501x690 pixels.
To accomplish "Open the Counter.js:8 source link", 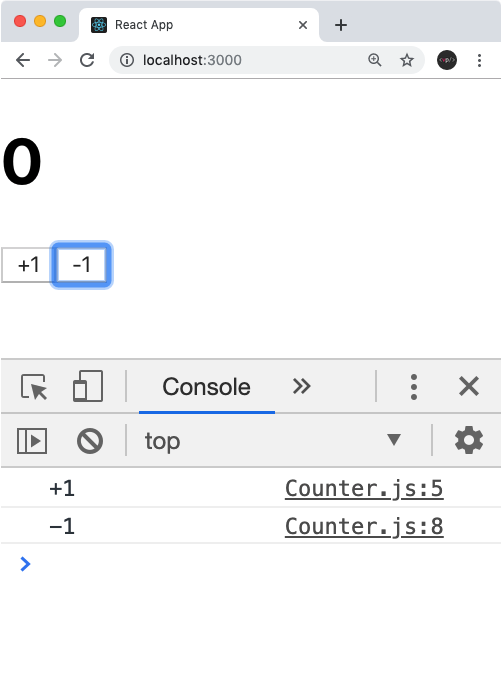I will pyautogui.click(x=364, y=526).
